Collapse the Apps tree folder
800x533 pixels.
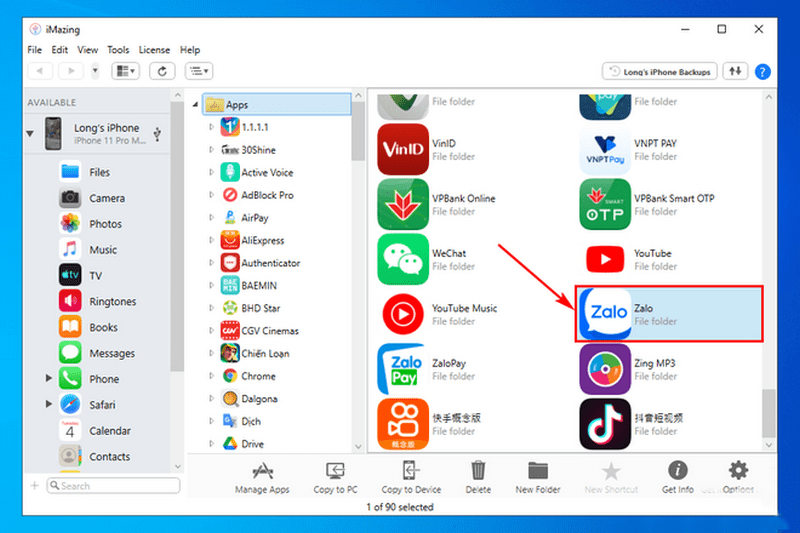click(x=195, y=105)
